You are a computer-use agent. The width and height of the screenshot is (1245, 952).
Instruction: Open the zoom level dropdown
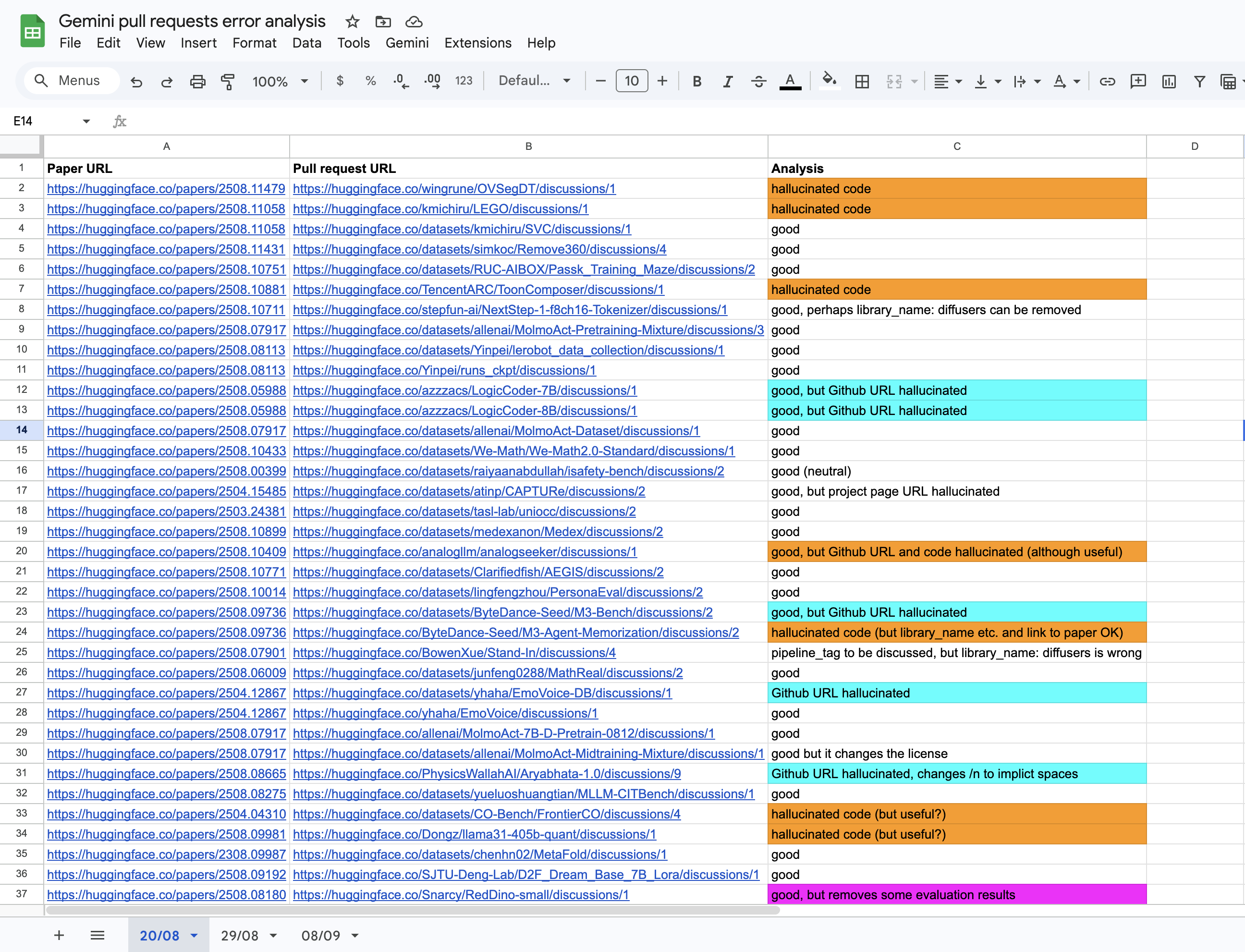pos(280,82)
